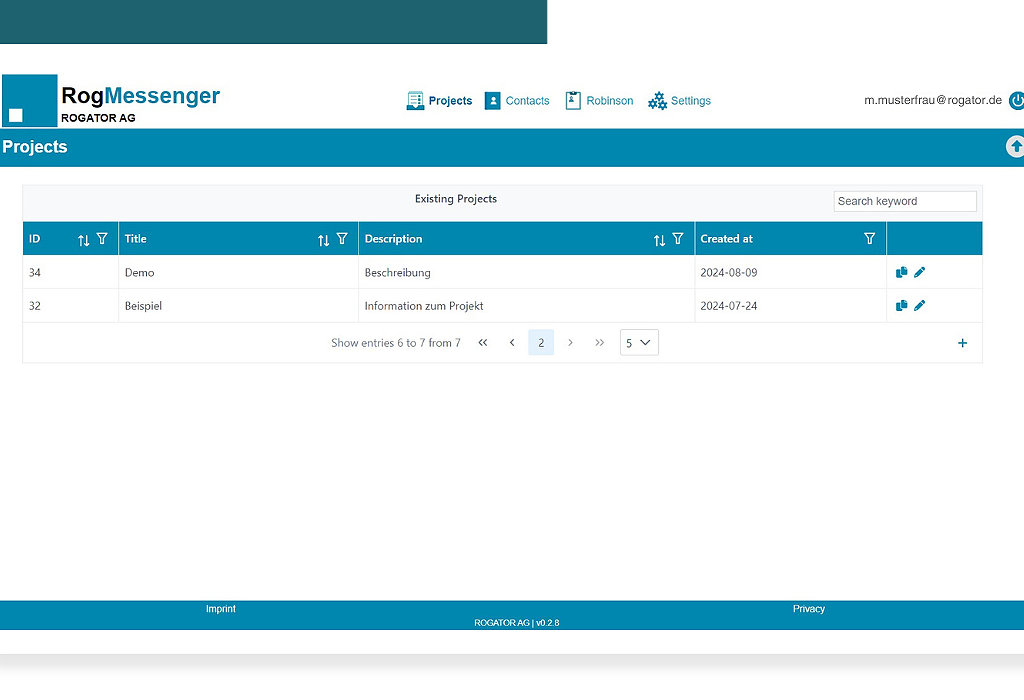Toggle sort order for Description column
The width and height of the screenshot is (1024, 700).
click(x=659, y=239)
